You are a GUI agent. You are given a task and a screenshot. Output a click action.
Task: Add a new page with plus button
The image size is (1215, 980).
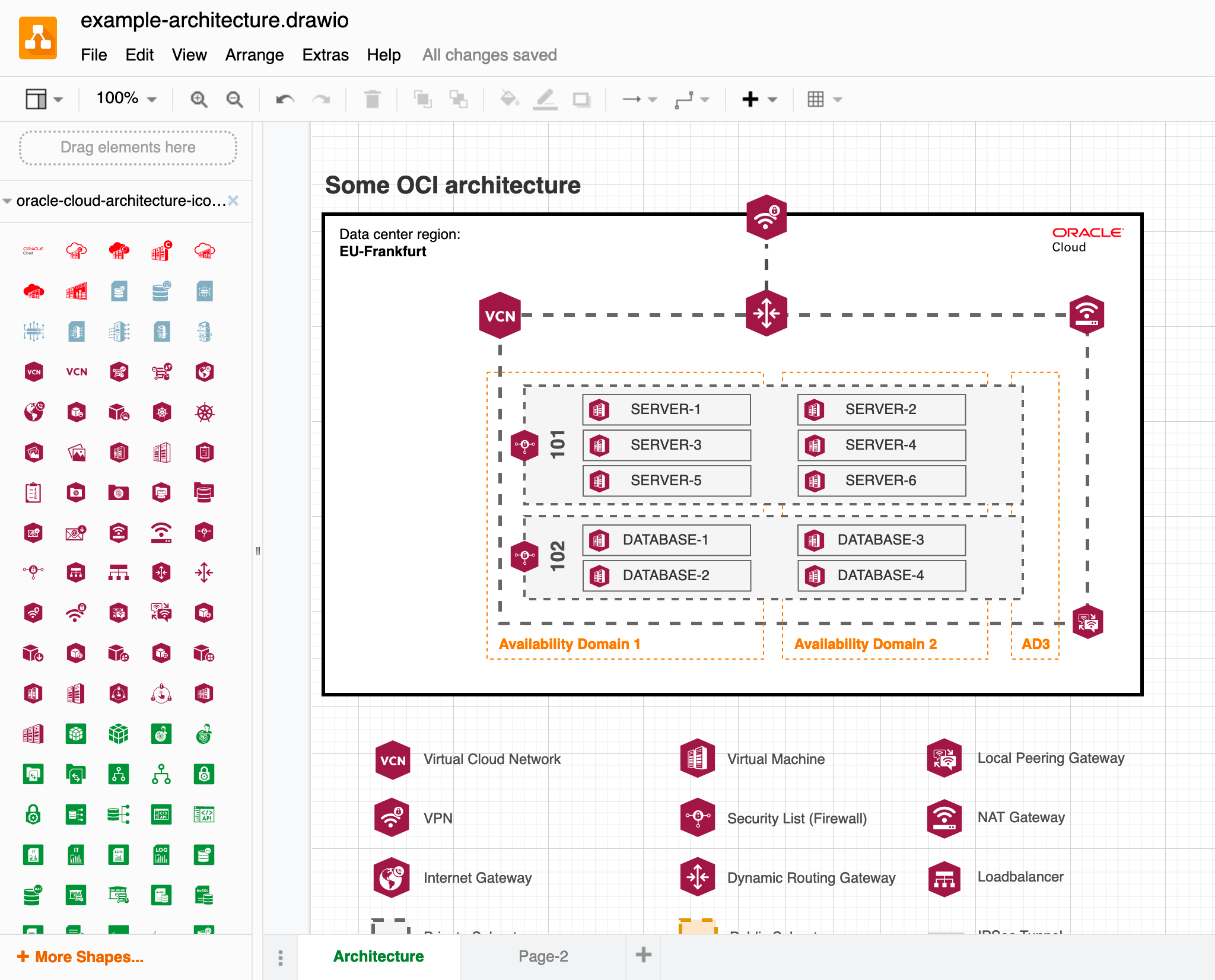tap(643, 955)
